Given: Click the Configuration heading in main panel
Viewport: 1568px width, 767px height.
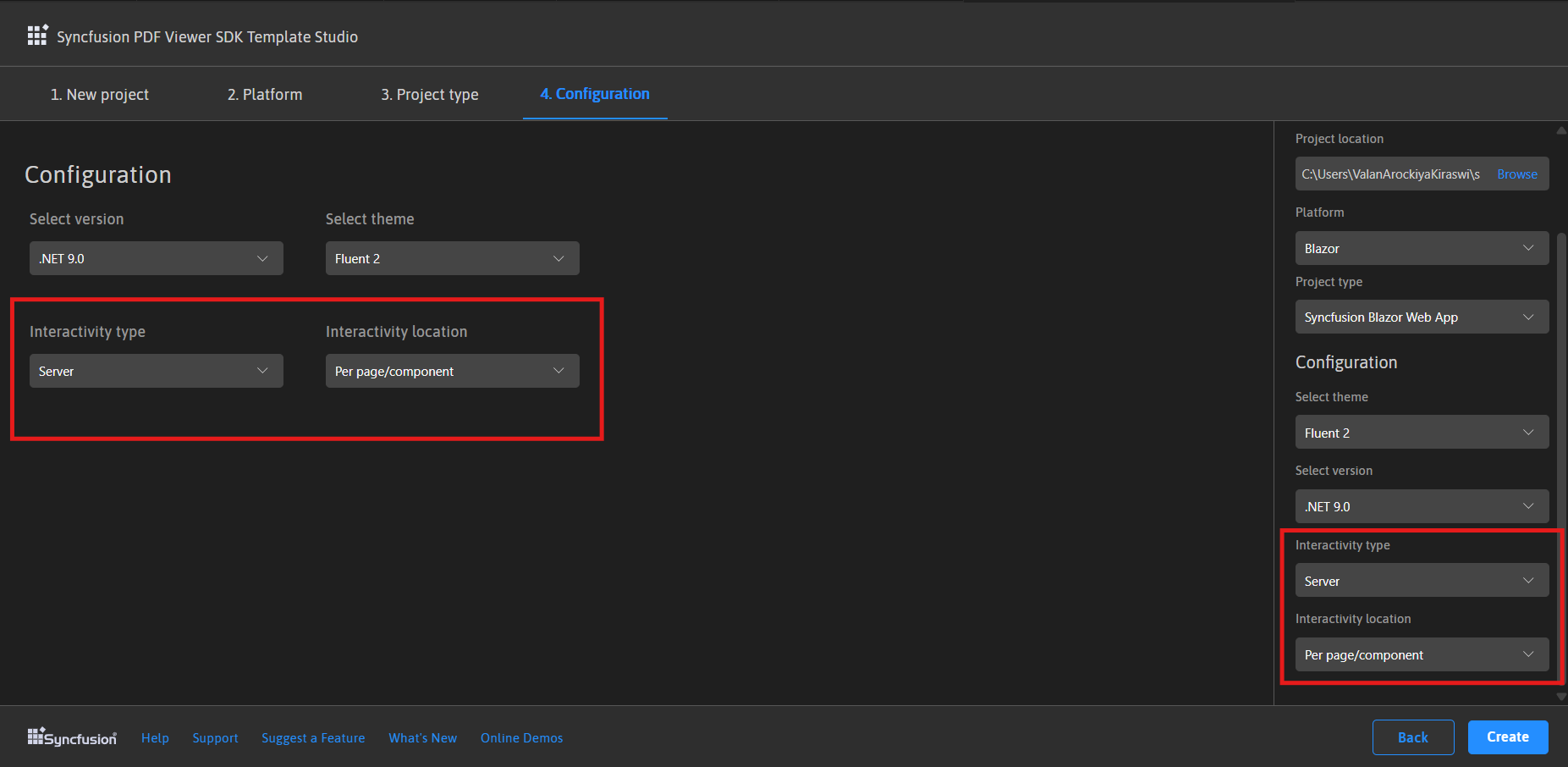Looking at the screenshot, I should click(98, 174).
